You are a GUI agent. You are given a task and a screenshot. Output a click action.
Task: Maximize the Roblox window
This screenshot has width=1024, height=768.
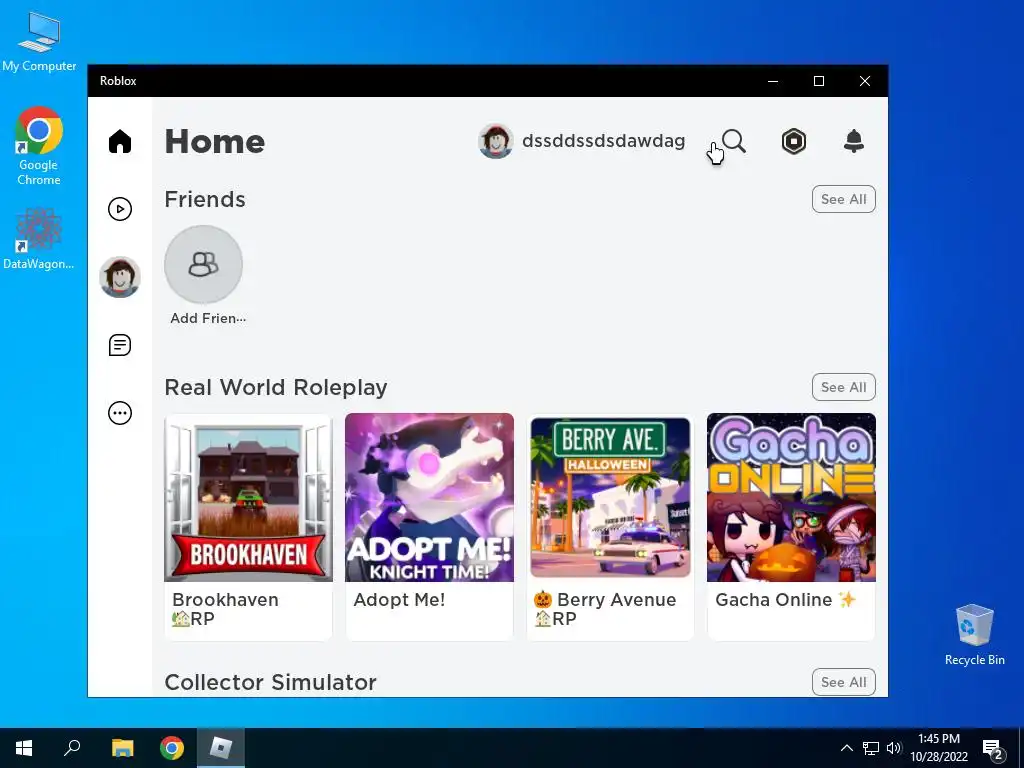tap(819, 81)
